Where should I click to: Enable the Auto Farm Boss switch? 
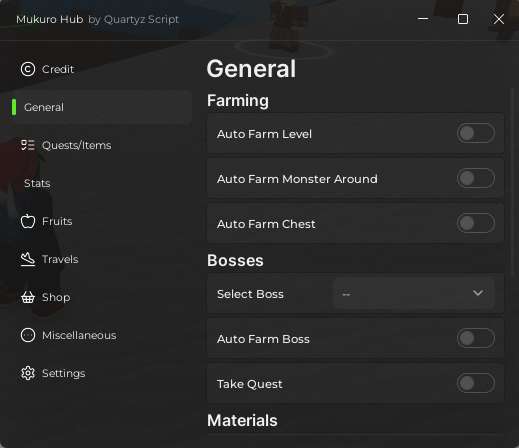(x=476, y=338)
